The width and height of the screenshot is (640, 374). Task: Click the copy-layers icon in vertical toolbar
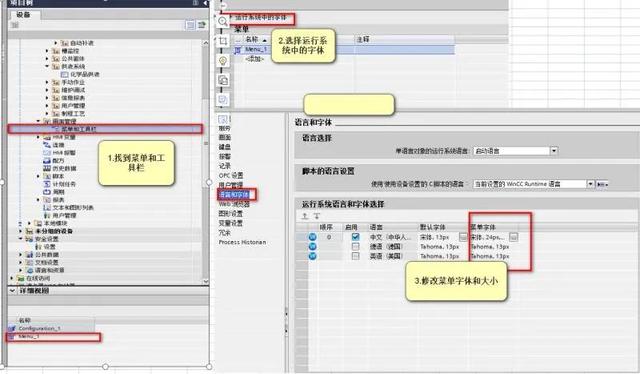click(x=223, y=80)
